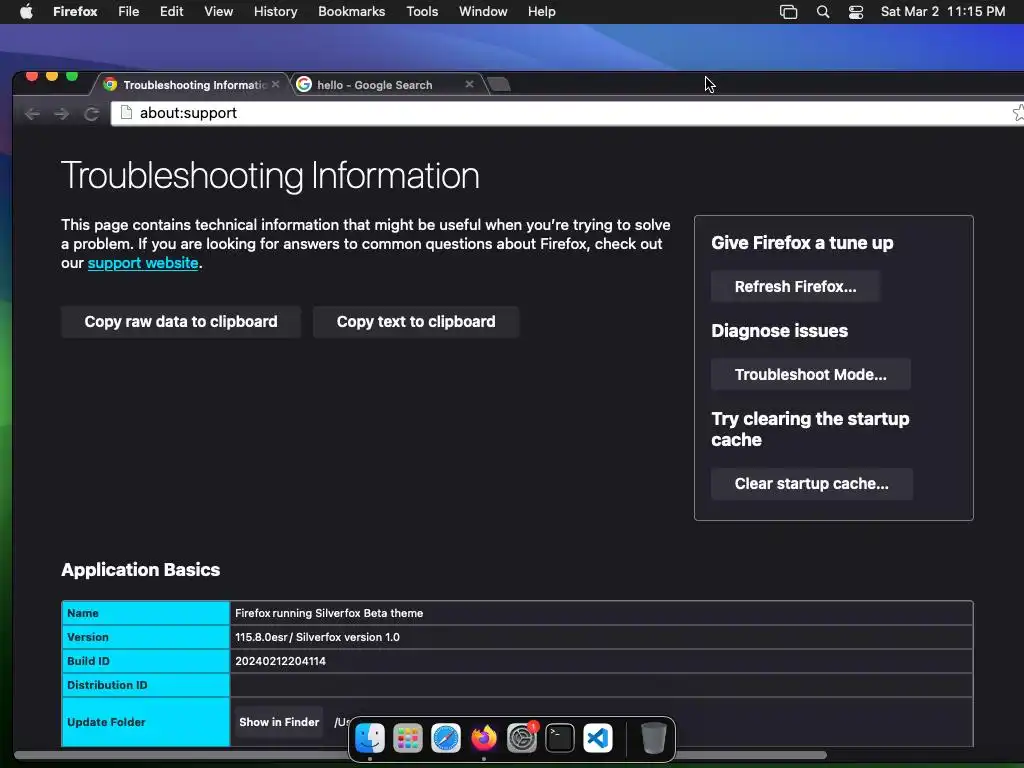Open Safari from the Dock
Viewport: 1024px width, 768px height.
pos(446,739)
